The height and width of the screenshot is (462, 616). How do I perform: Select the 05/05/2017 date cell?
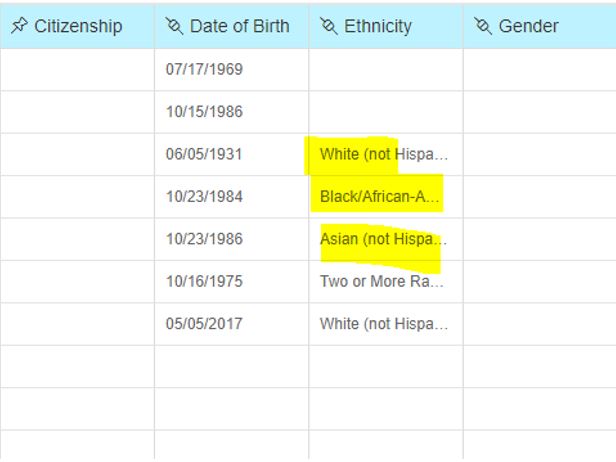(232, 324)
